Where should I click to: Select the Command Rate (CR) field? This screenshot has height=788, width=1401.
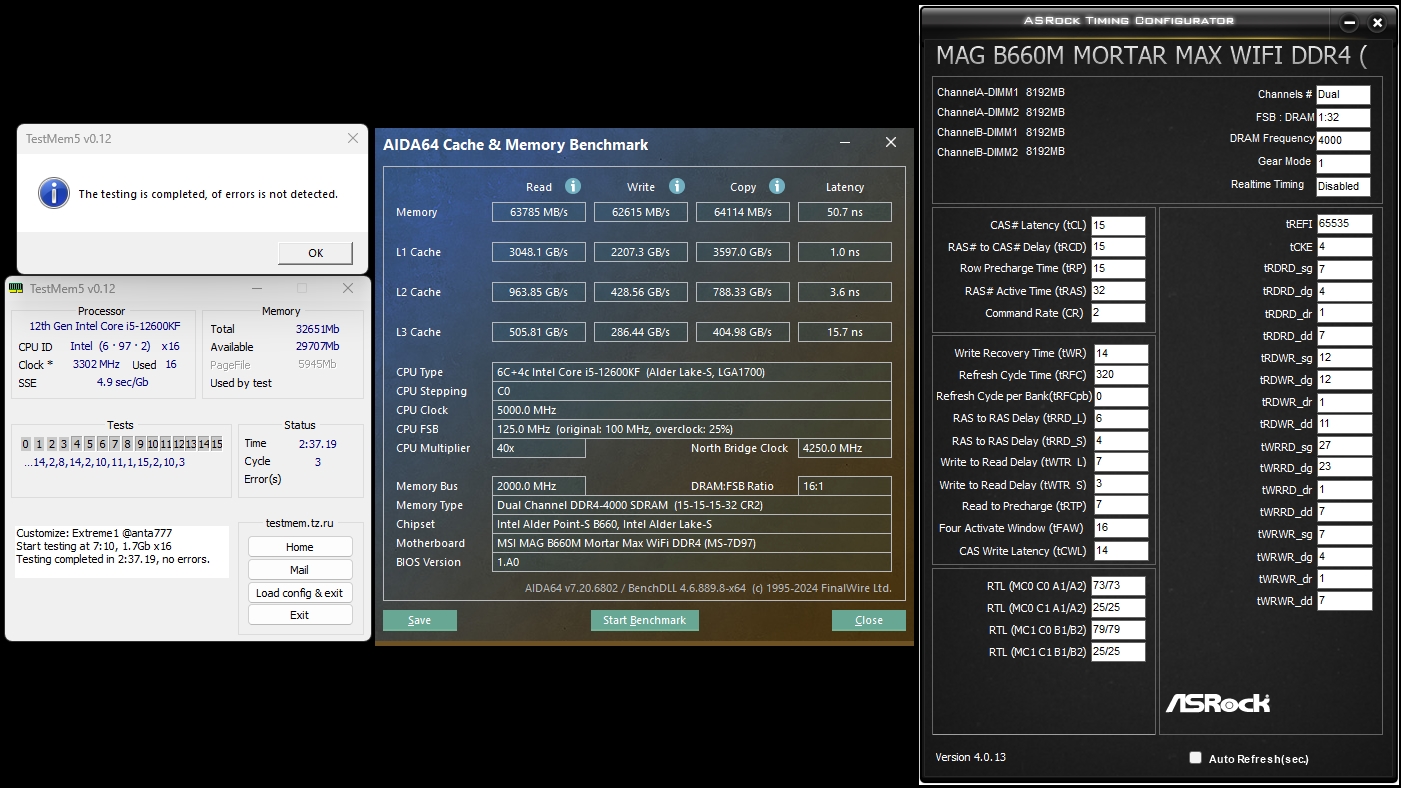pyautogui.click(x=1119, y=313)
